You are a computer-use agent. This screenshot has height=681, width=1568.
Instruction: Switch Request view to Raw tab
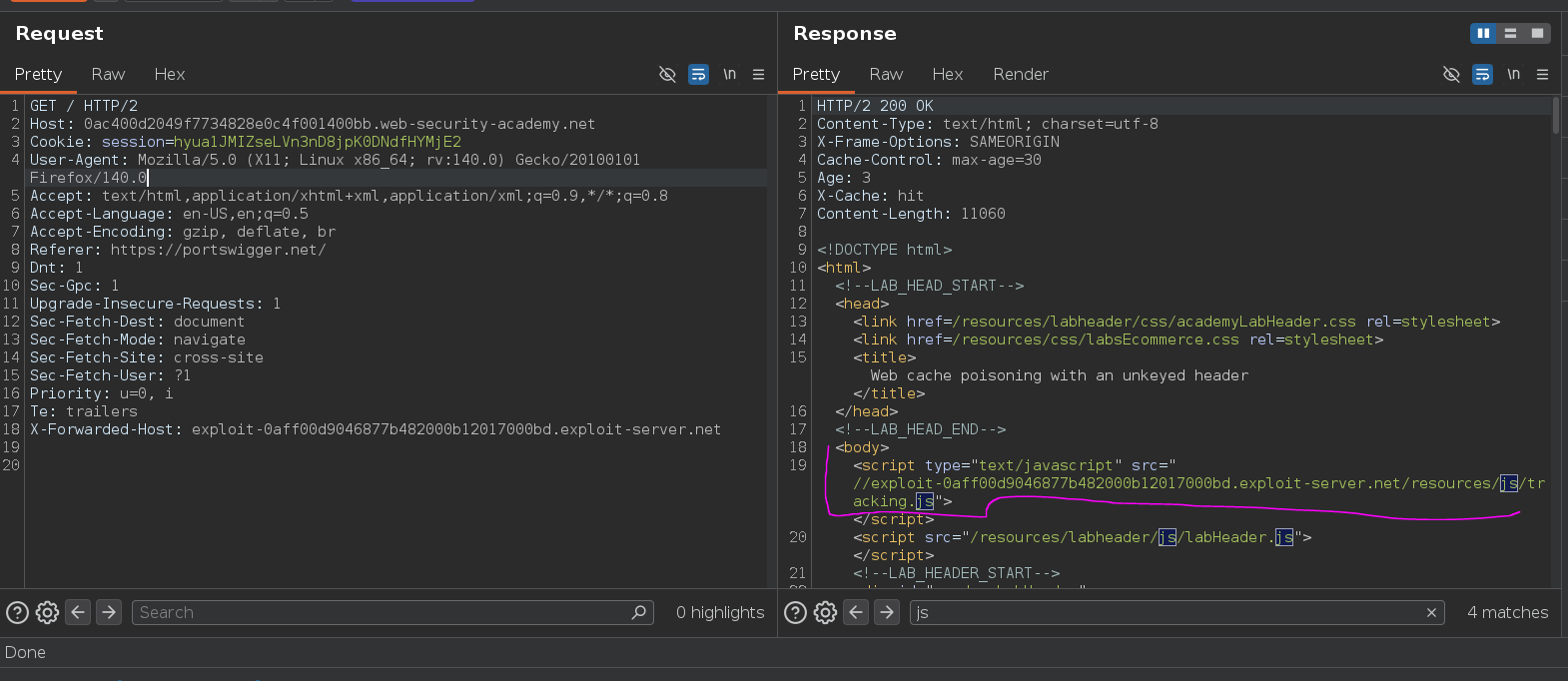[x=108, y=74]
